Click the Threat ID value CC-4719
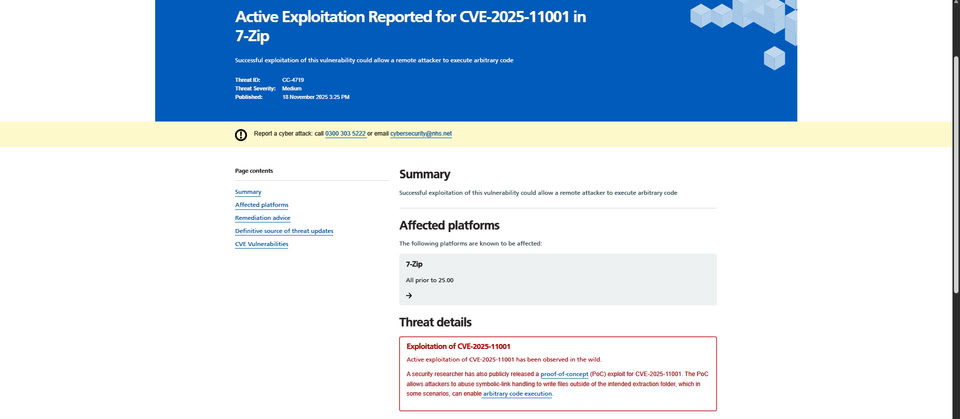This screenshot has height=419, width=960. point(293,79)
